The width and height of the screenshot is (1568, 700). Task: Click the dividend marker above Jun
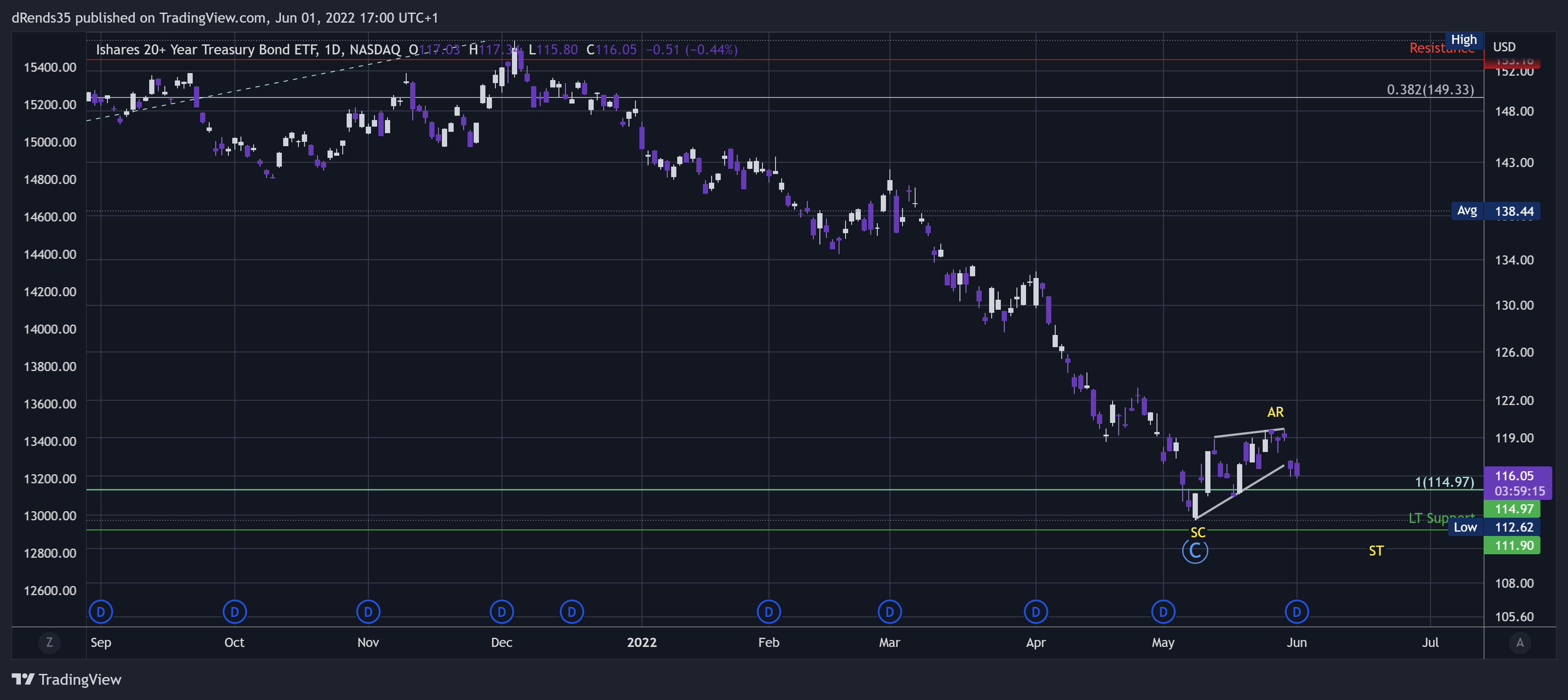[x=1297, y=612]
